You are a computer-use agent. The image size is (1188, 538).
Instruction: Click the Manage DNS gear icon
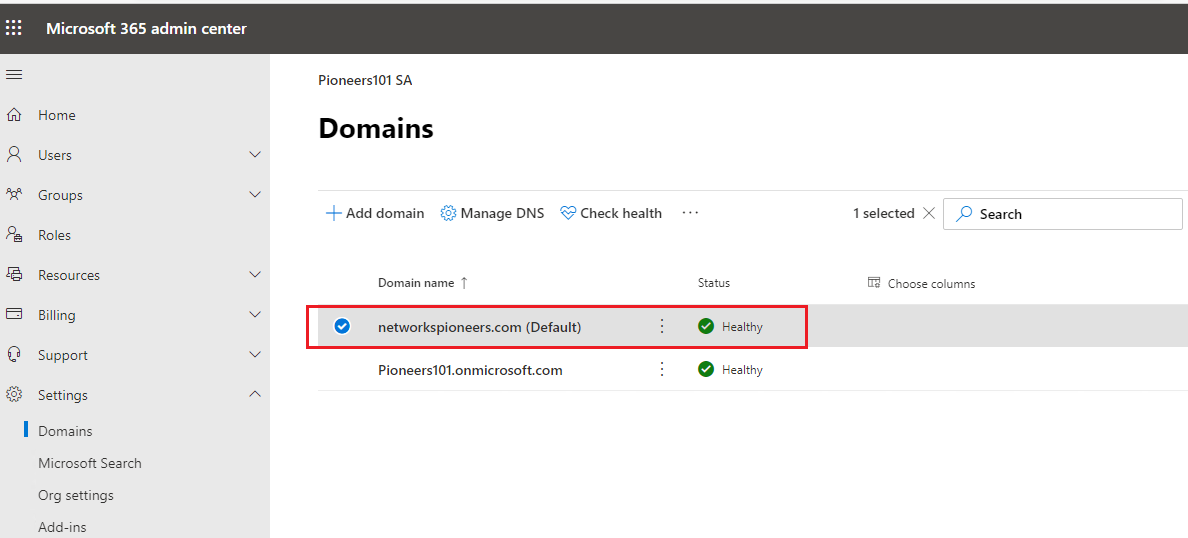[449, 214]
